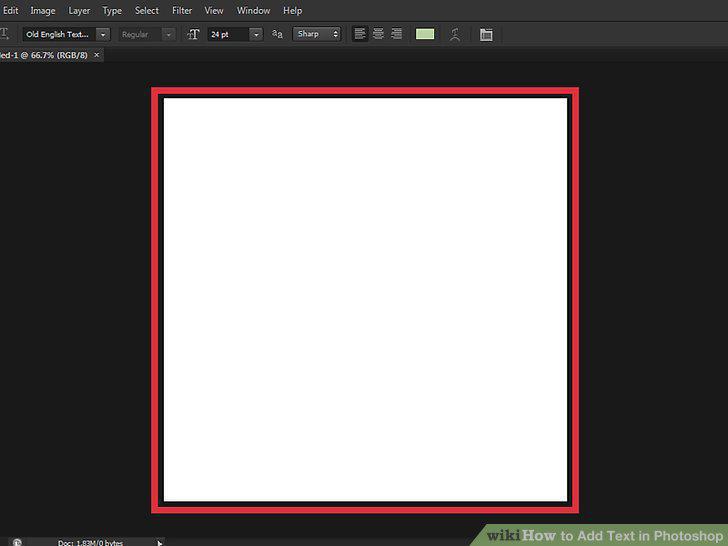This screenshot has width=728, height=546.
Task: Open the Type menu
Action: point(112,10)
